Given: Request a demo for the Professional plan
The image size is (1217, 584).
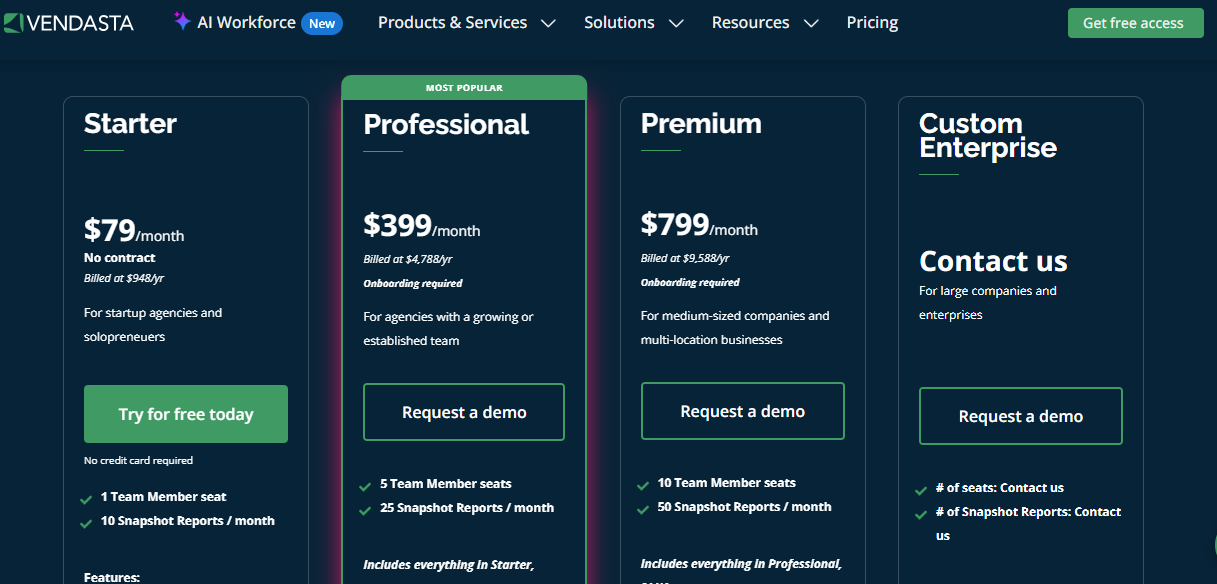Looking at the screenshot, I should tap(463, 411).
